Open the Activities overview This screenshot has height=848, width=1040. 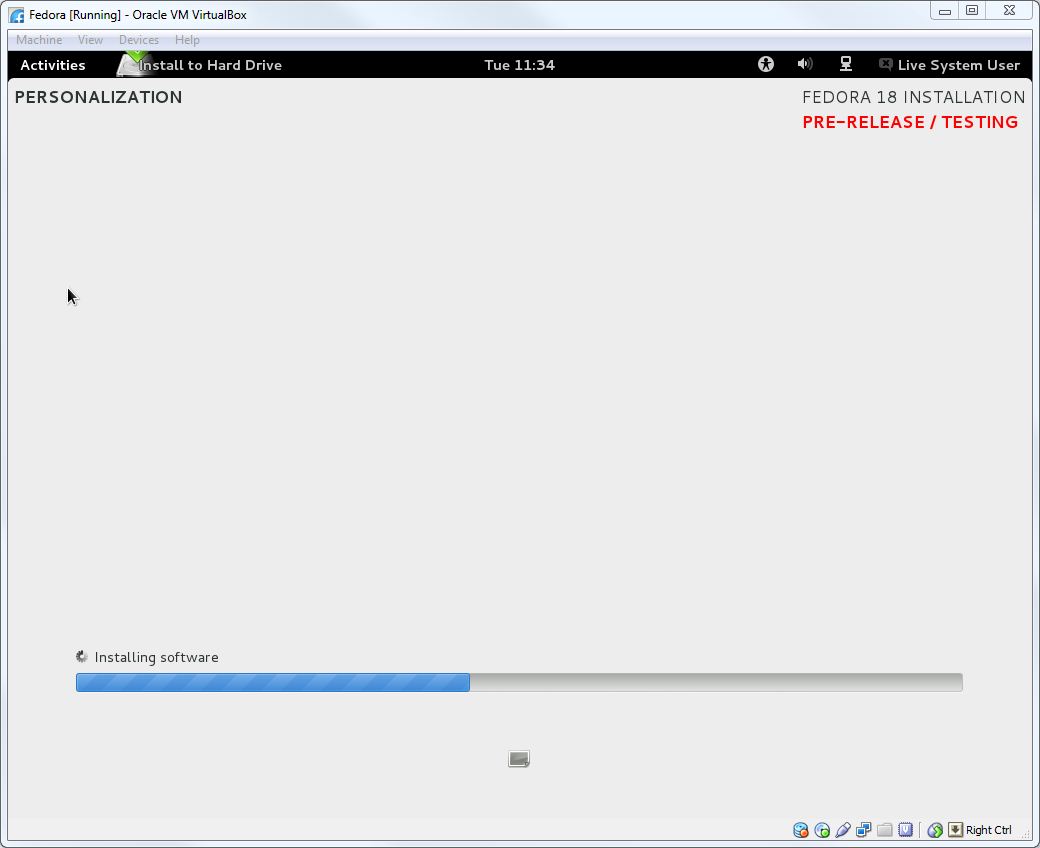pos(52,65)
